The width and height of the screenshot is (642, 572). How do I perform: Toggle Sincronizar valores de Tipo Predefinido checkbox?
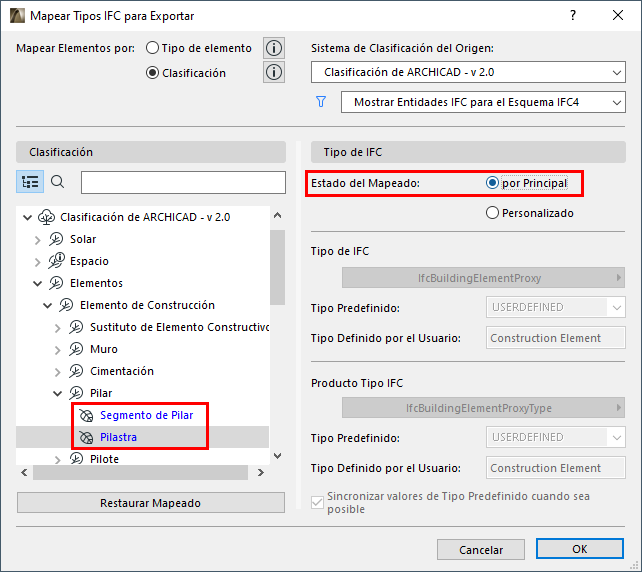point(317,502)
